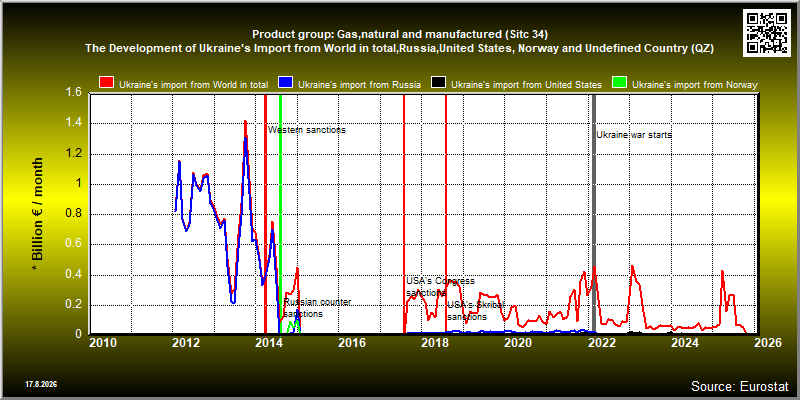This screenshot has width=800, height=400.
Task: Click the x-axis label 2024
Action: [685, 343]
